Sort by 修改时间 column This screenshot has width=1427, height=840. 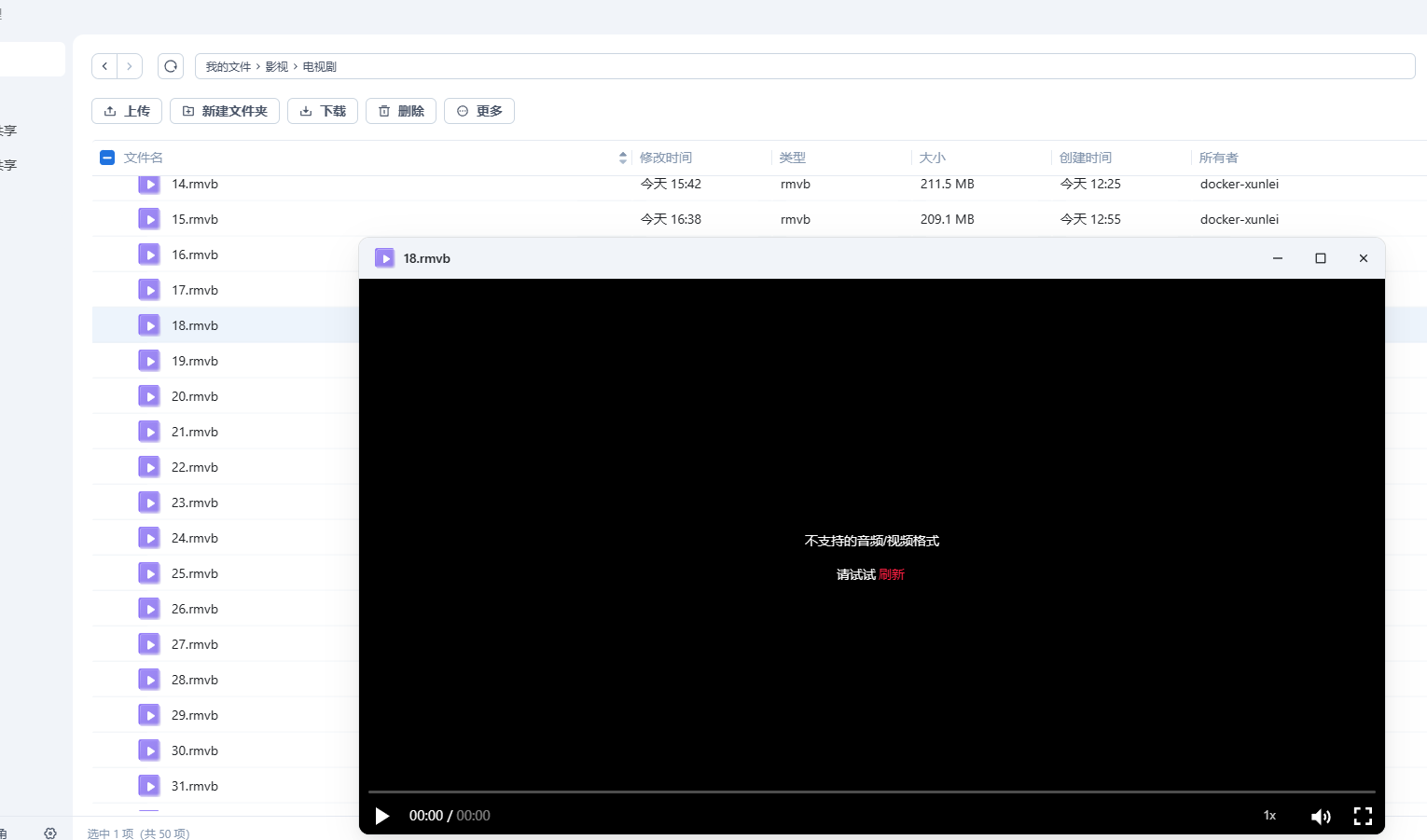click(666, 158)
